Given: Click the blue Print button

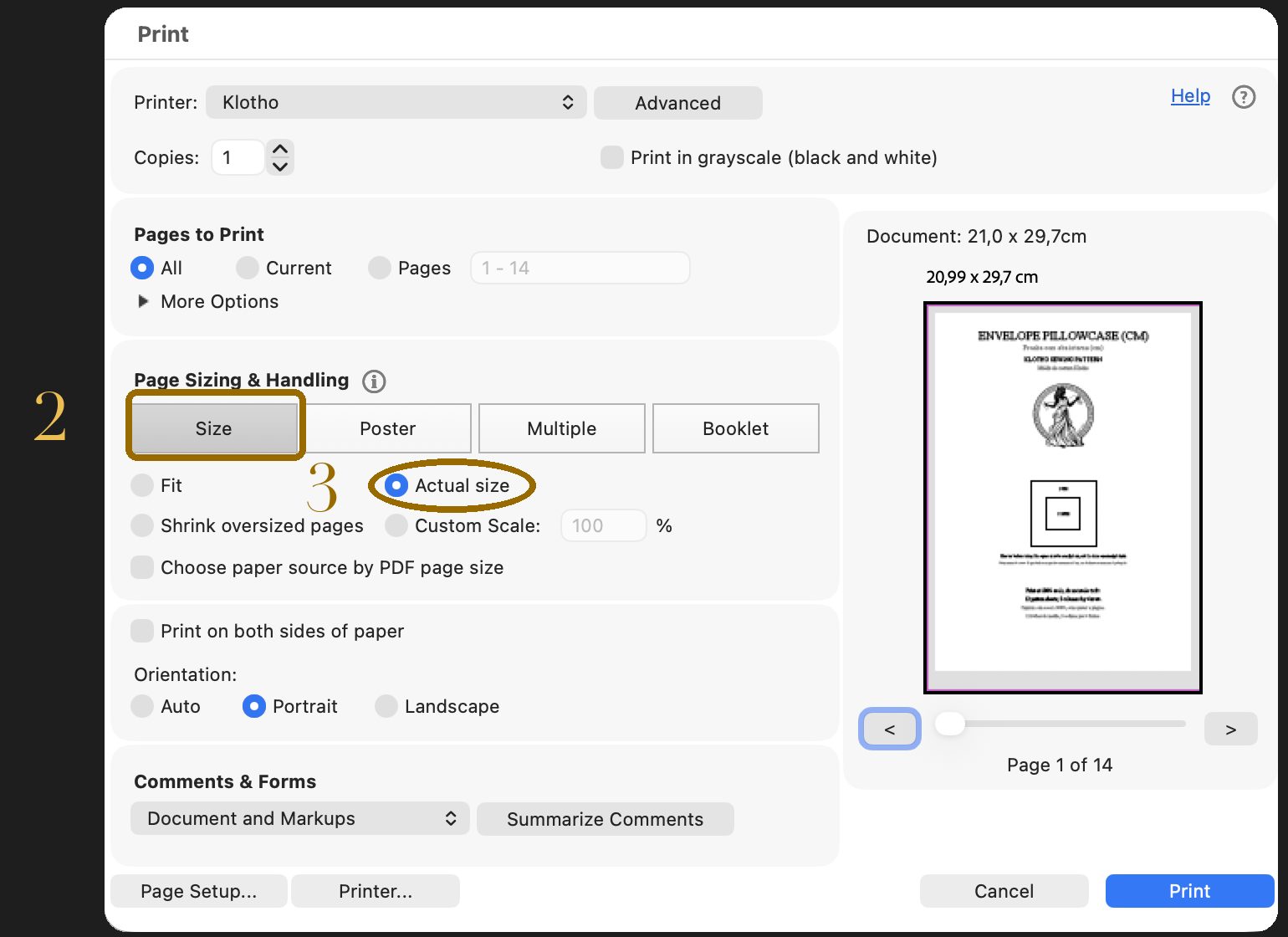Looking at the screenshot, I should (x=1190, y=891).
